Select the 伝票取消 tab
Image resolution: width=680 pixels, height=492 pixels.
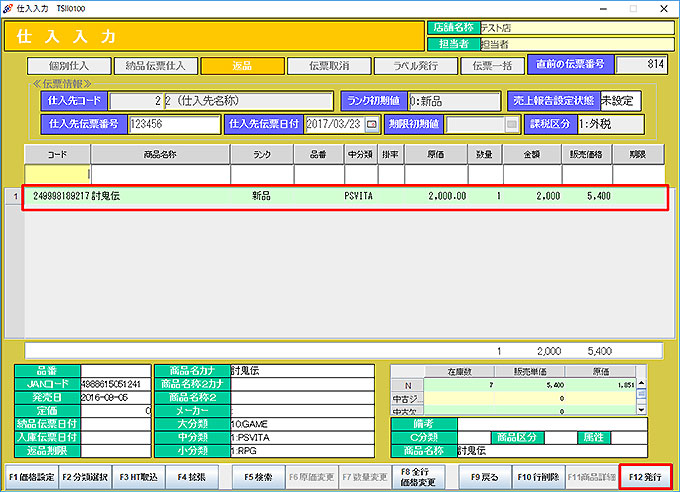pyautogui.click(x=326, y=66)
